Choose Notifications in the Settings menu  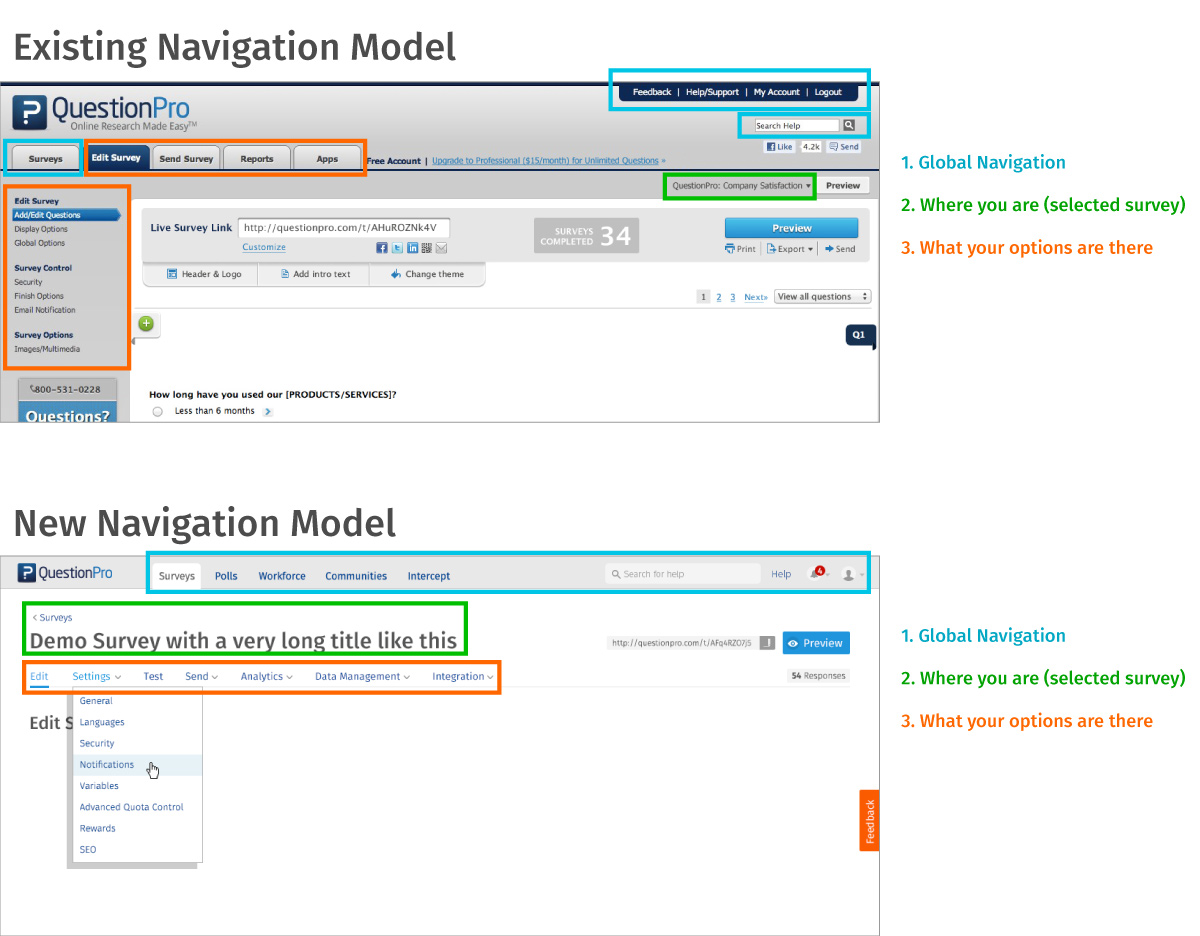coord(138,765)
